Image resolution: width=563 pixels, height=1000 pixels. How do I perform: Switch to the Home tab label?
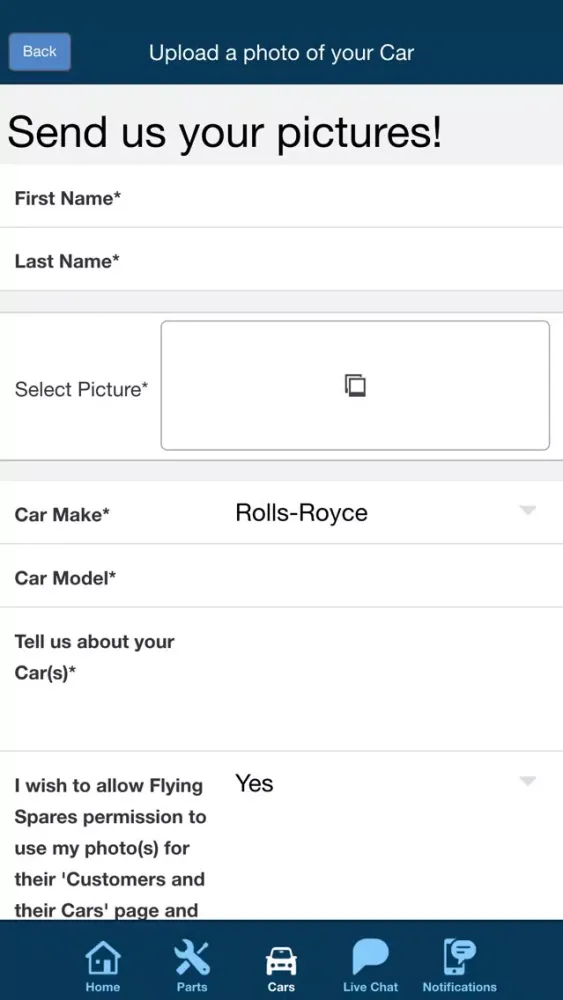(103, 987)
